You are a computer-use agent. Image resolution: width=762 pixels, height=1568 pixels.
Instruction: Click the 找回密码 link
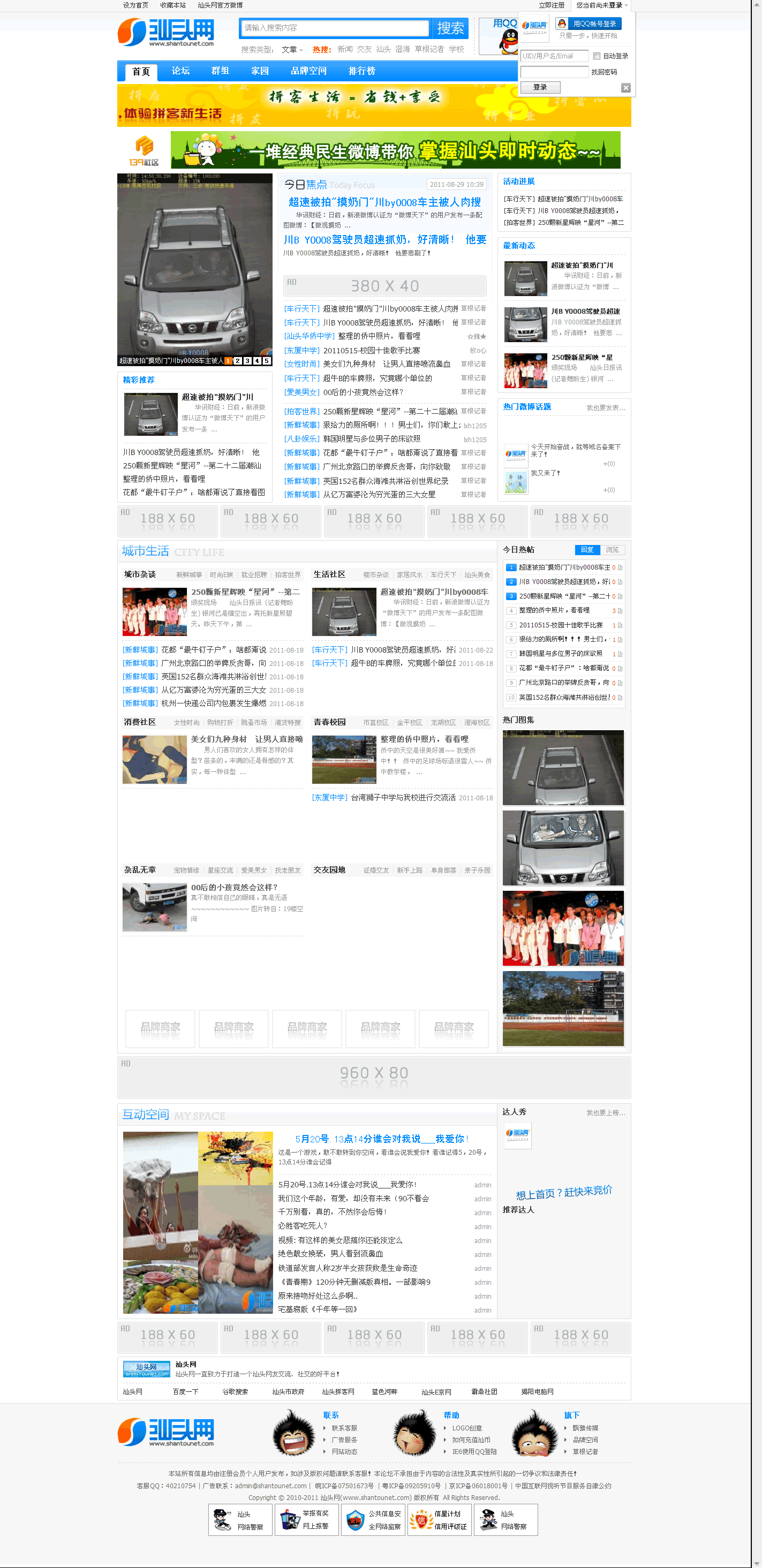click(603, 72)
